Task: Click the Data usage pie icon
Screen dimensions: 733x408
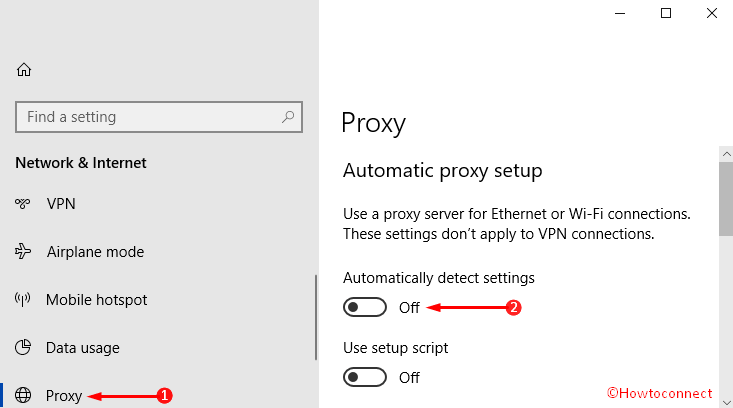Action: tap(22, 347)
